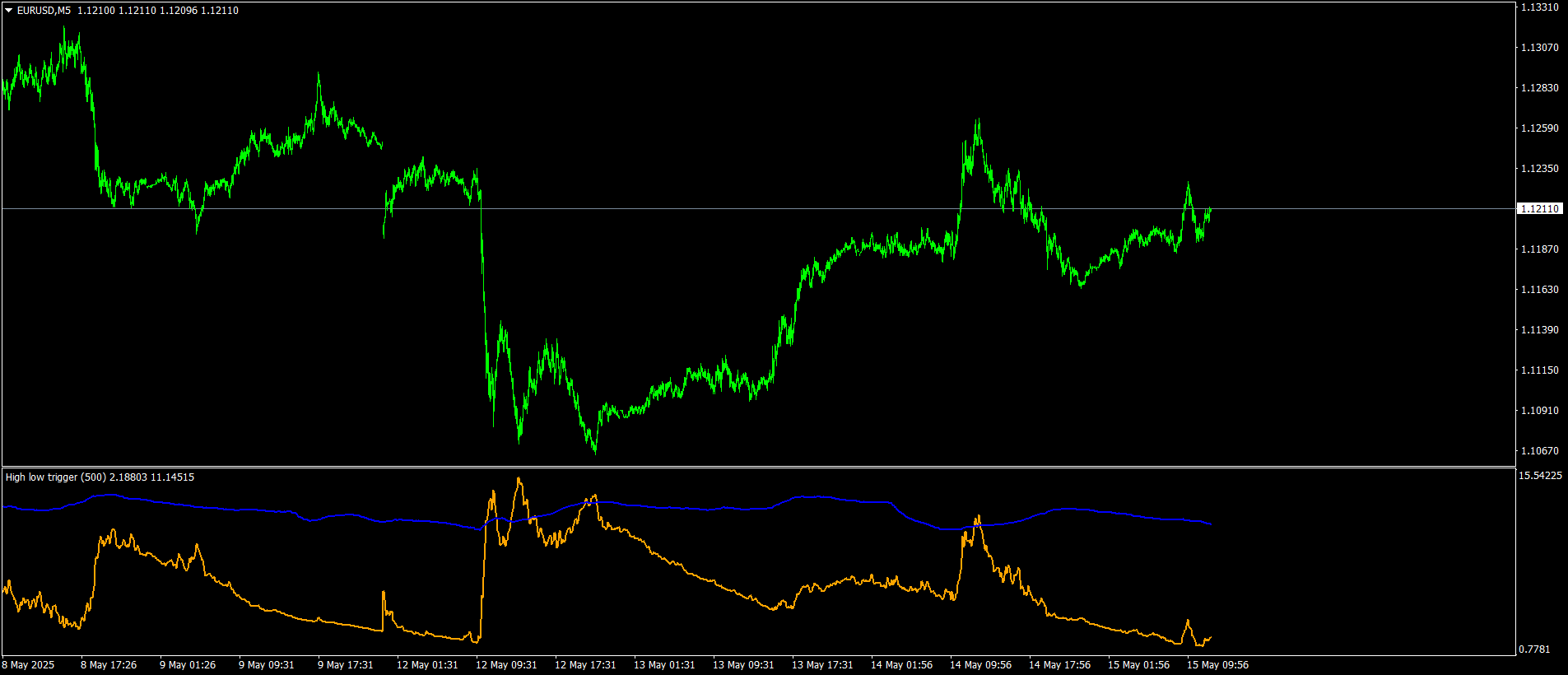This screenshot has height=675, width=1568.
Task: Click the 8 May 2025 date label
Action: tap(28, 665)
